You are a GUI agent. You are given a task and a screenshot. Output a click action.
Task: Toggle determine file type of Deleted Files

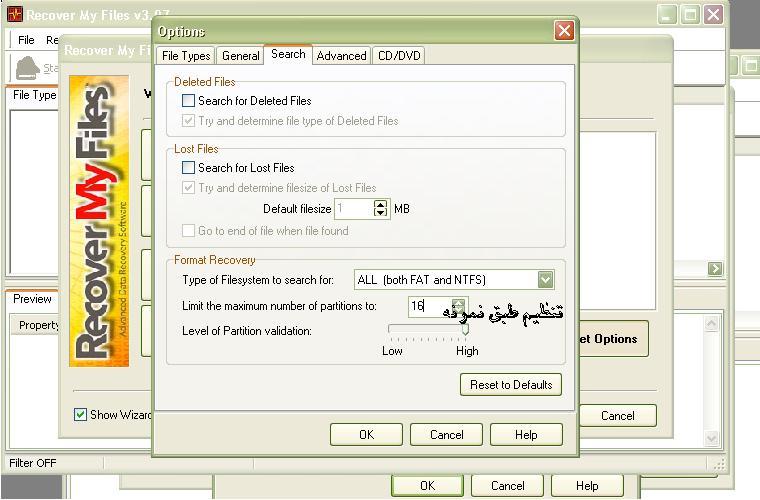(188, 121)
